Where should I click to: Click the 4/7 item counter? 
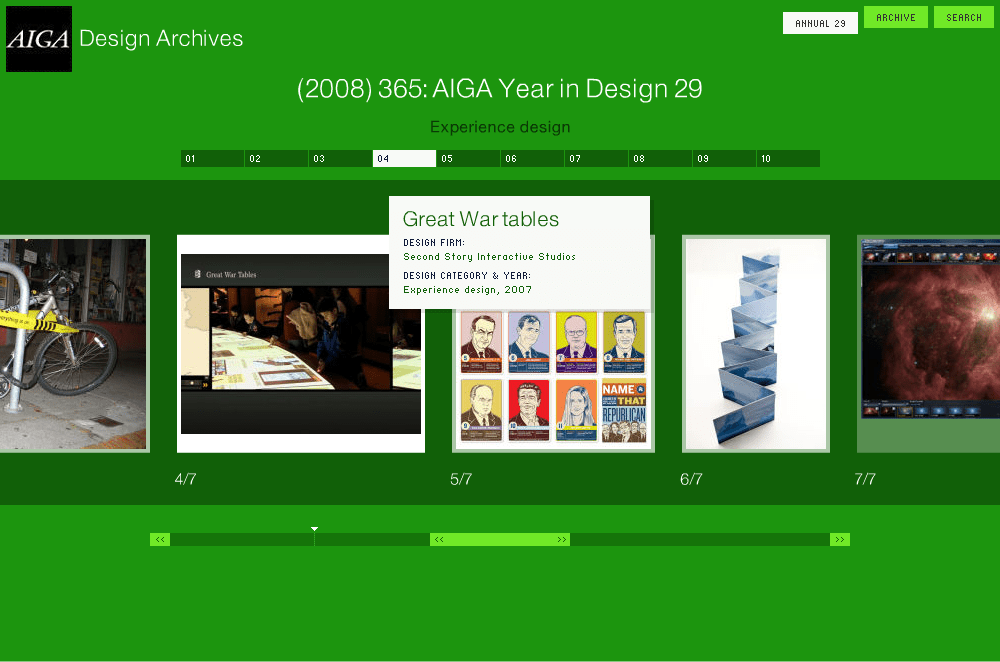tap(186, 479)
